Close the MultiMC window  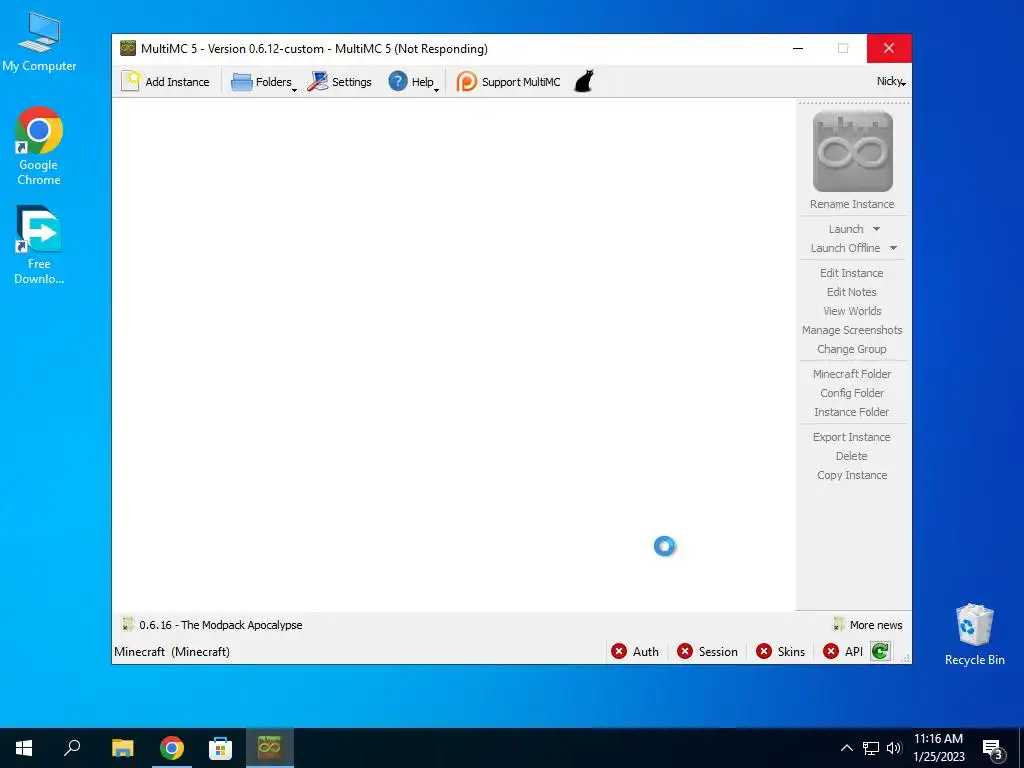coord(889,48)
